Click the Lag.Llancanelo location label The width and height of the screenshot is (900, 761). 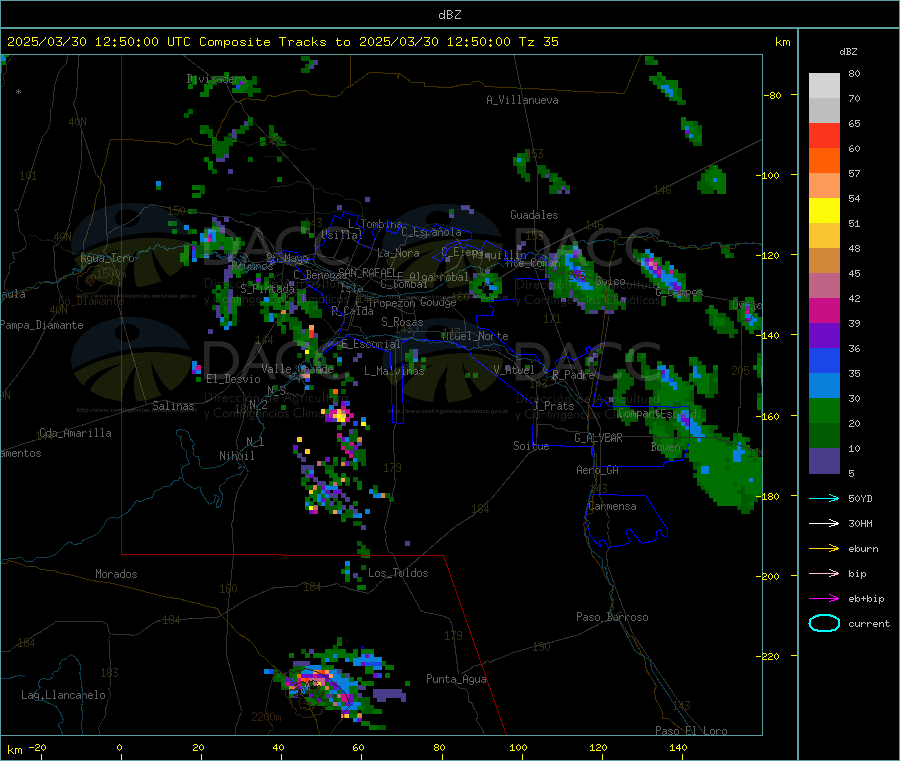[63, 695]
